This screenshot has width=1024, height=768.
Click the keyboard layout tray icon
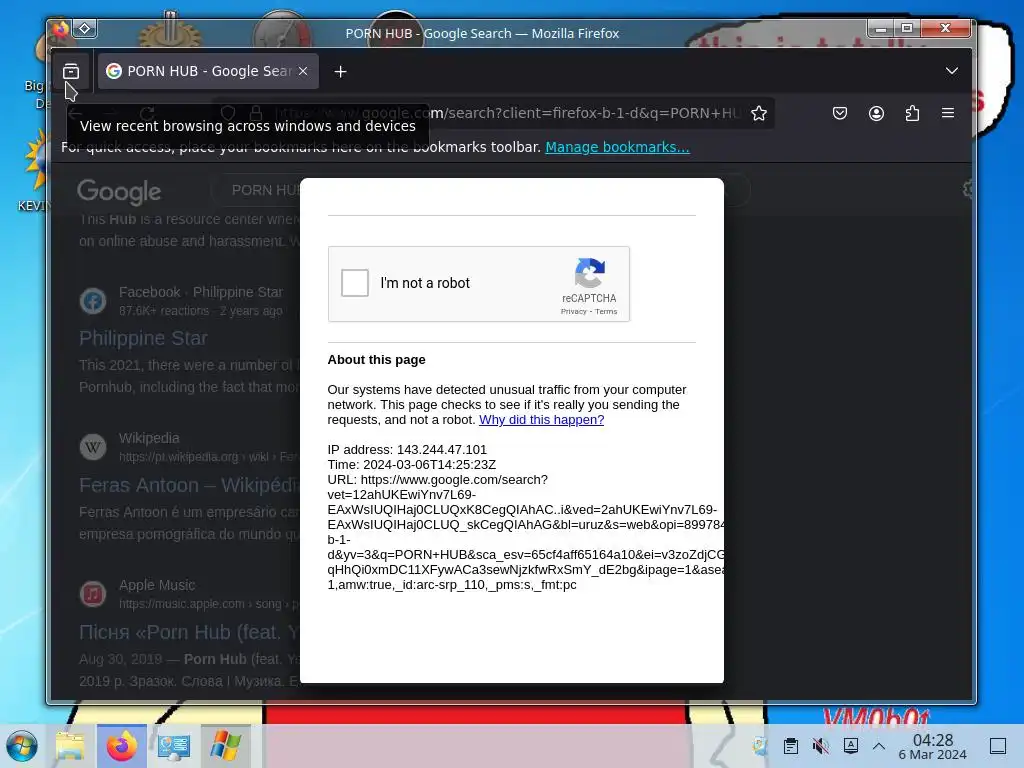(x=850, y=745)
